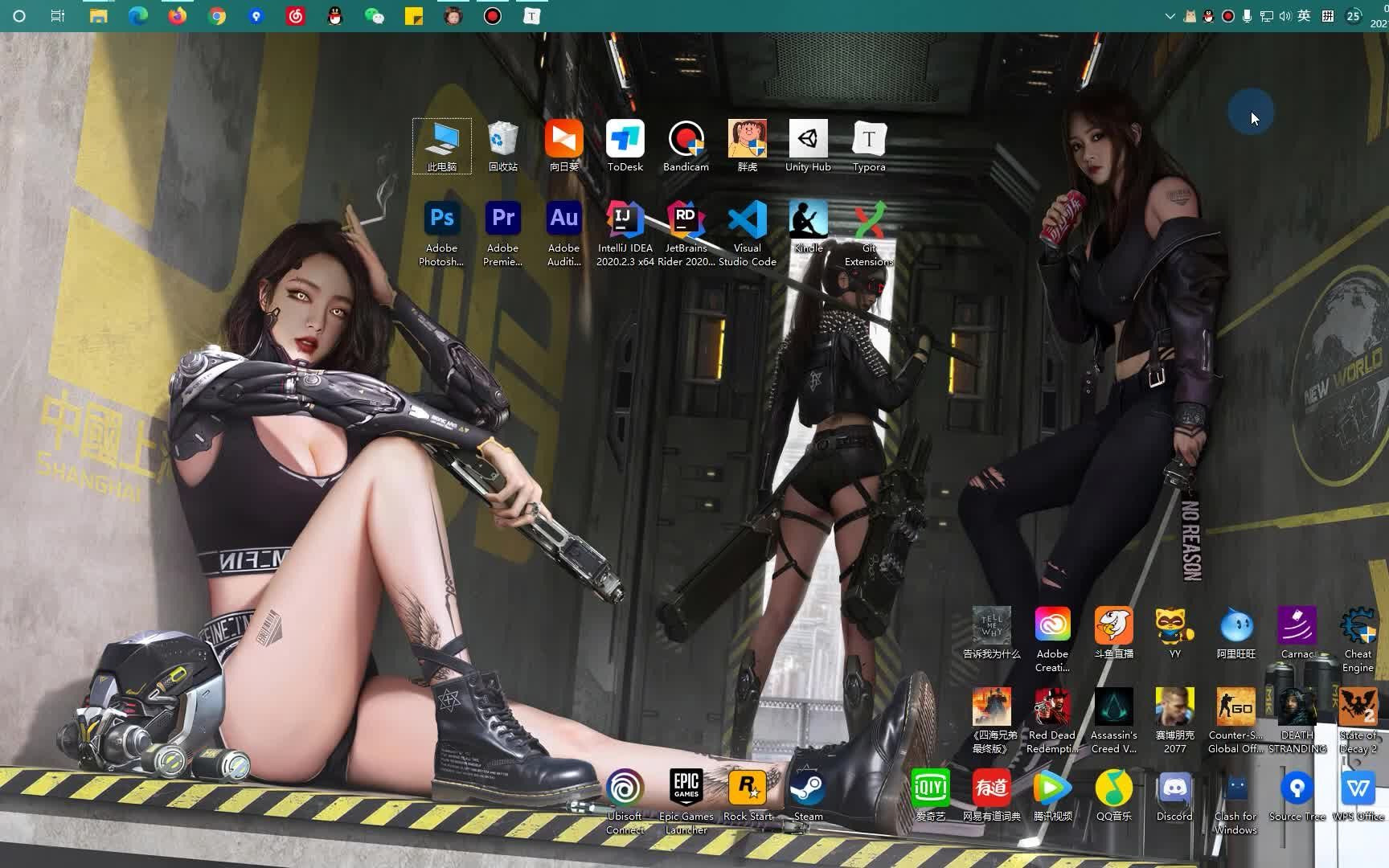The height and width of the screenshot is (868, 1389).
Task: Switch to Bandicam recorder in taskbar
Action: point(493,15)
